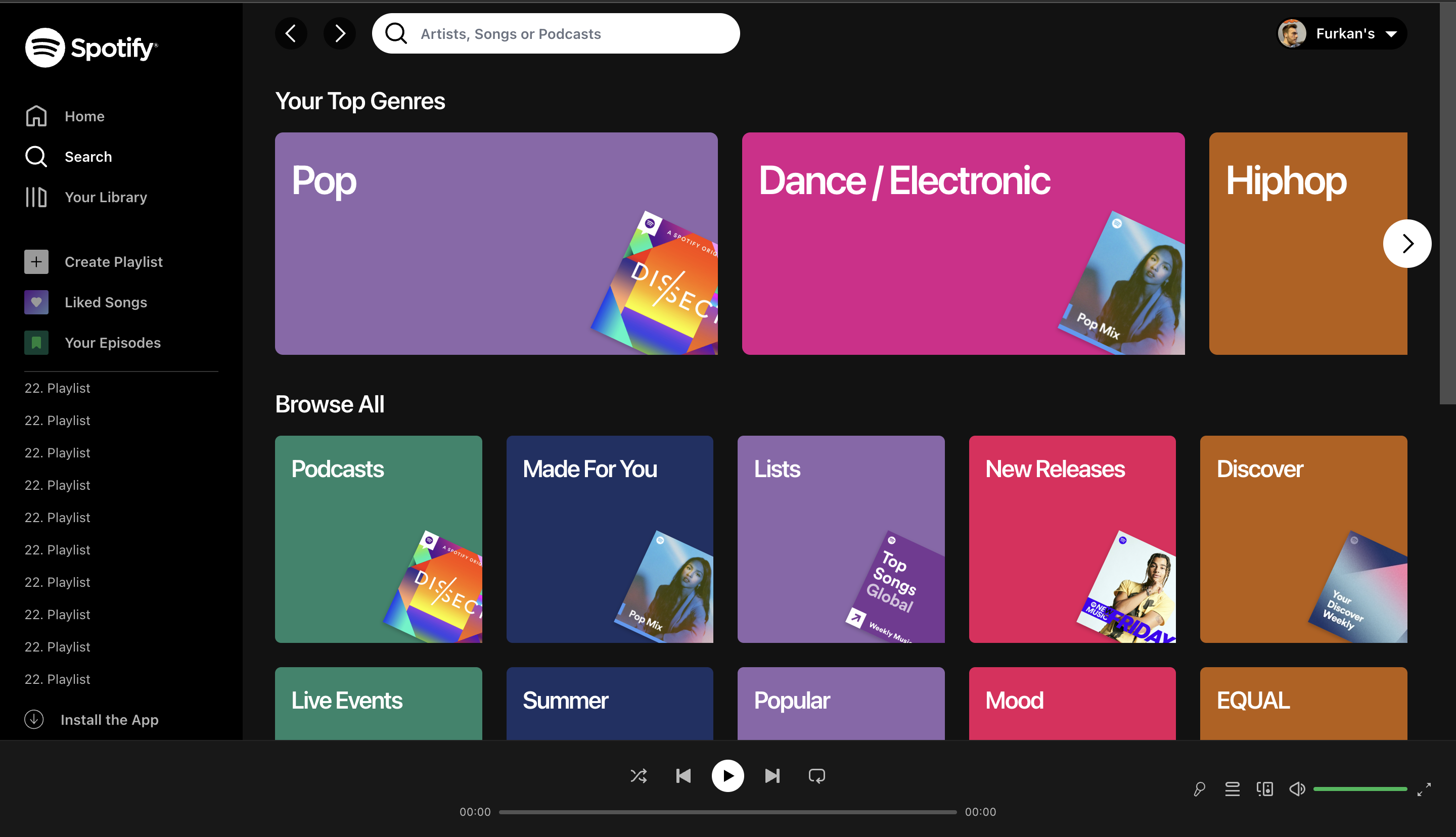The width and height of the screenshot is (1456, 837).
Task: Open the Liked Songs heart icon
Action: pyautogui.click(x=36, y=302)
